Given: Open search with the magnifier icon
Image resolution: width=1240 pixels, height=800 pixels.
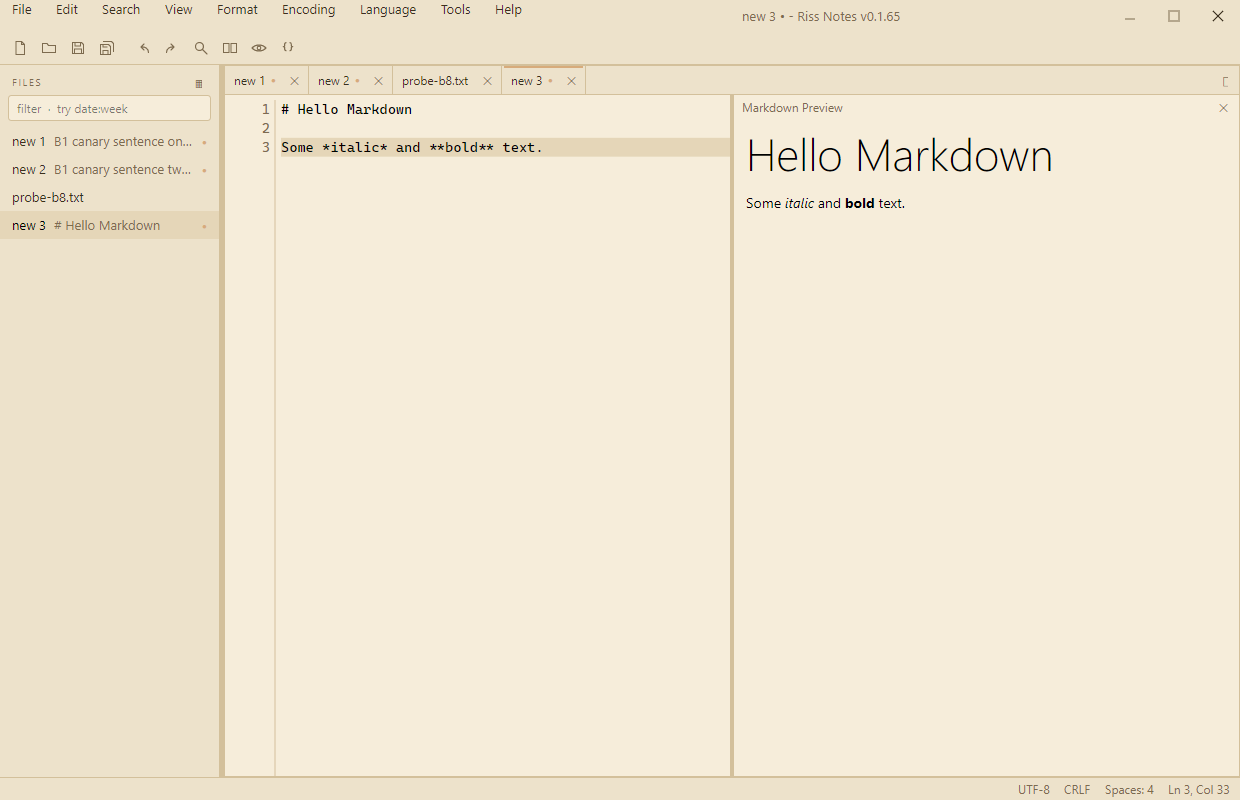Looking at the screenshot, I should 201,48.
